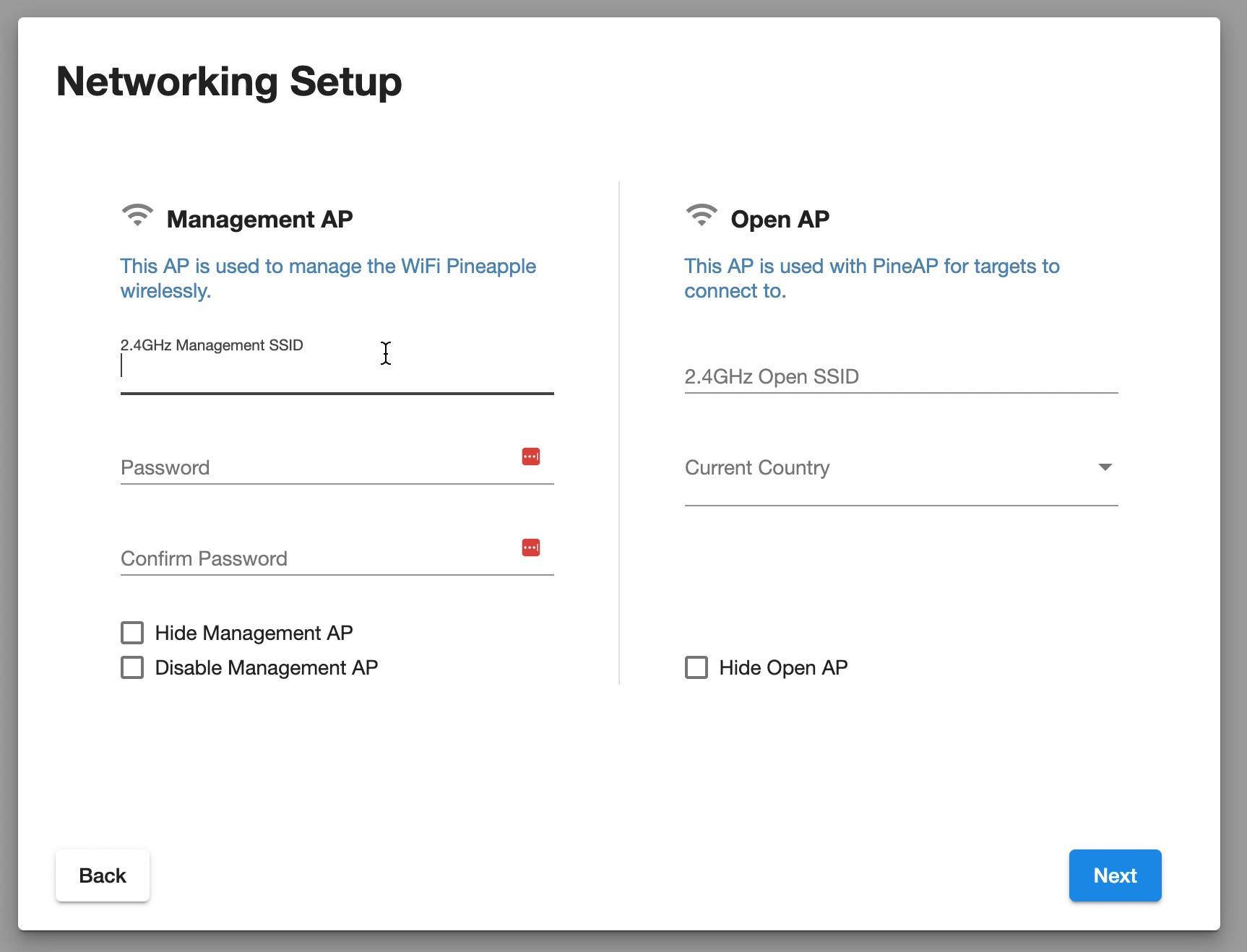This screenshot has height=952, width=1247.
Task: Click the Management AP section title
Action: click(259, 220)
